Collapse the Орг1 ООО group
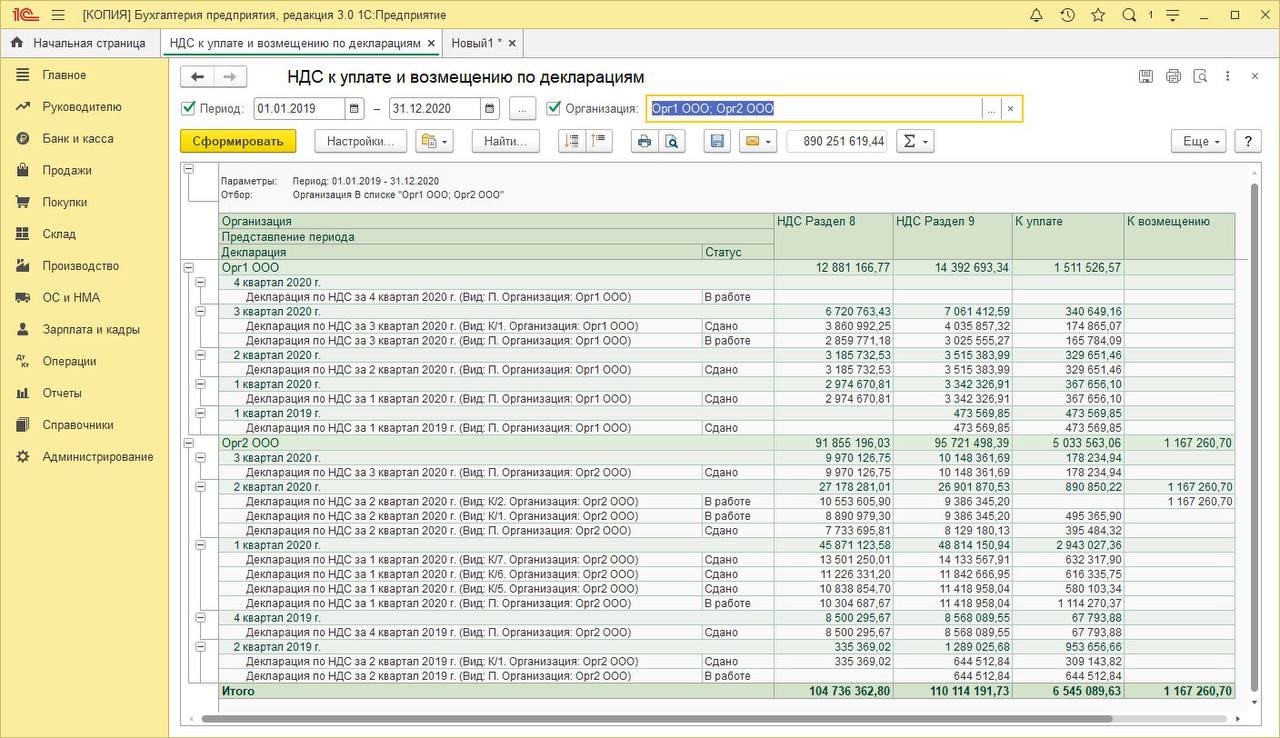The width and height of the screenshot is (1280, 738). click(188, 268)
